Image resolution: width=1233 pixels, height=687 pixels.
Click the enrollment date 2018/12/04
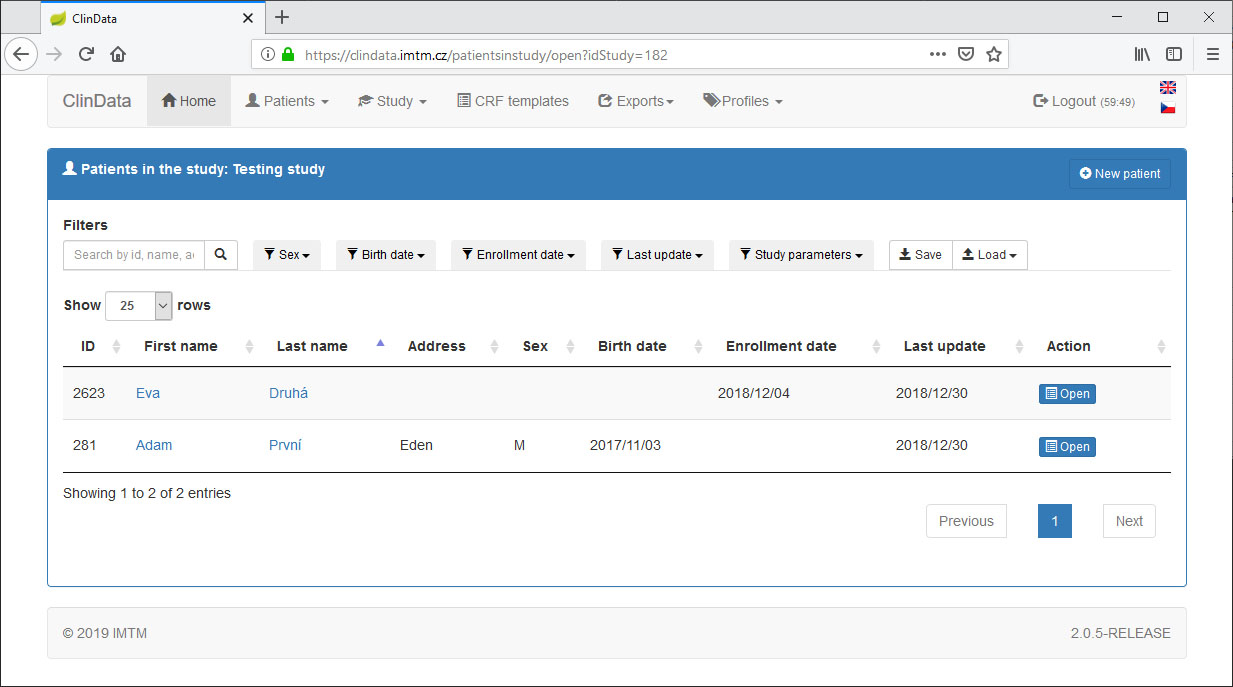pyautogui.click(x=754, y=393)
